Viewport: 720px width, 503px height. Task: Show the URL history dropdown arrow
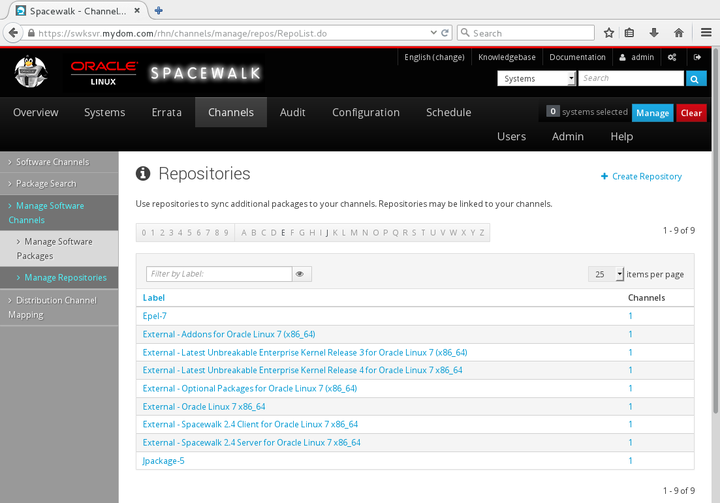coord(433,33)
